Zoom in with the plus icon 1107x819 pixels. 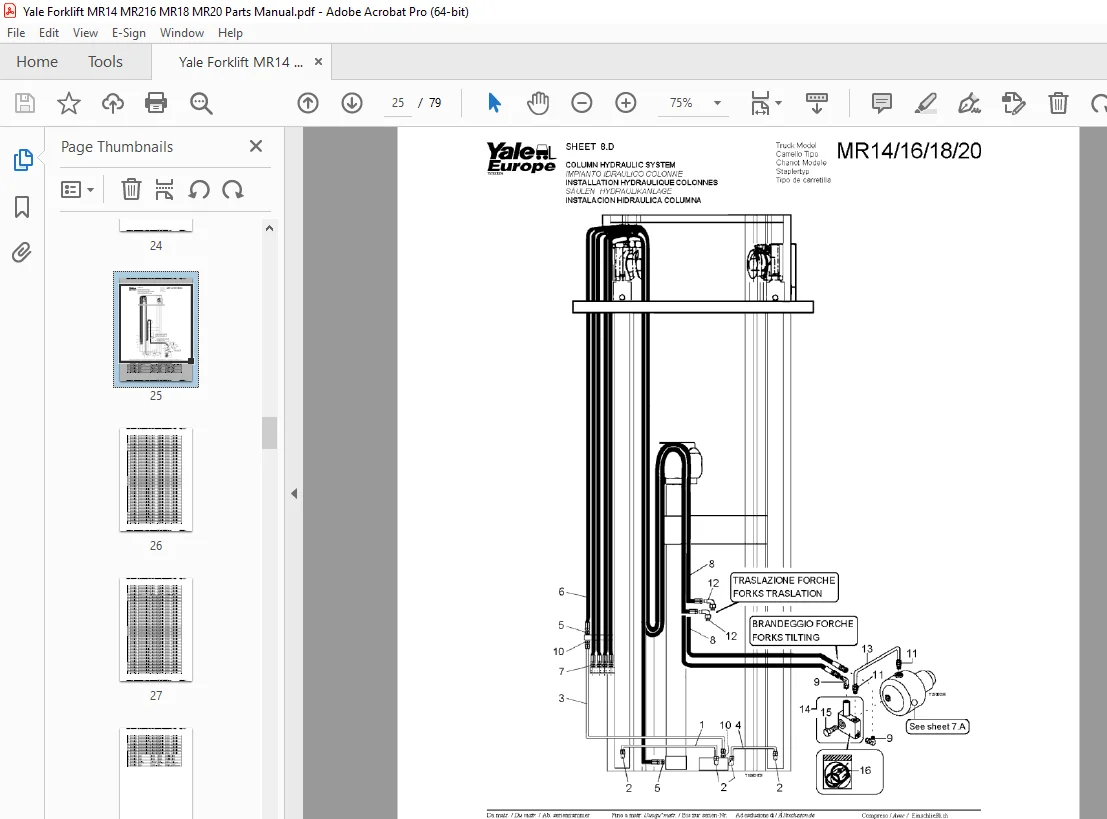tap(626, 103)
